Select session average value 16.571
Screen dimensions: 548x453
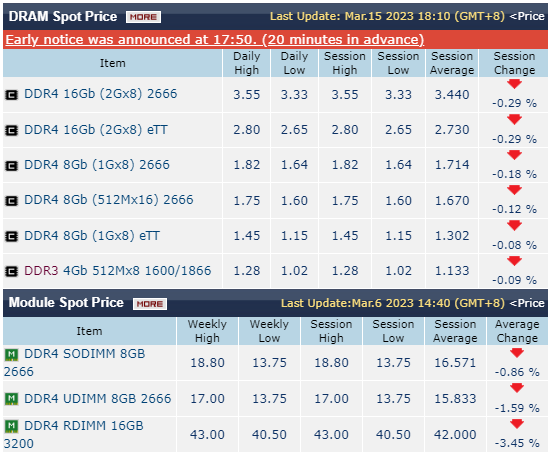[455, 362]
